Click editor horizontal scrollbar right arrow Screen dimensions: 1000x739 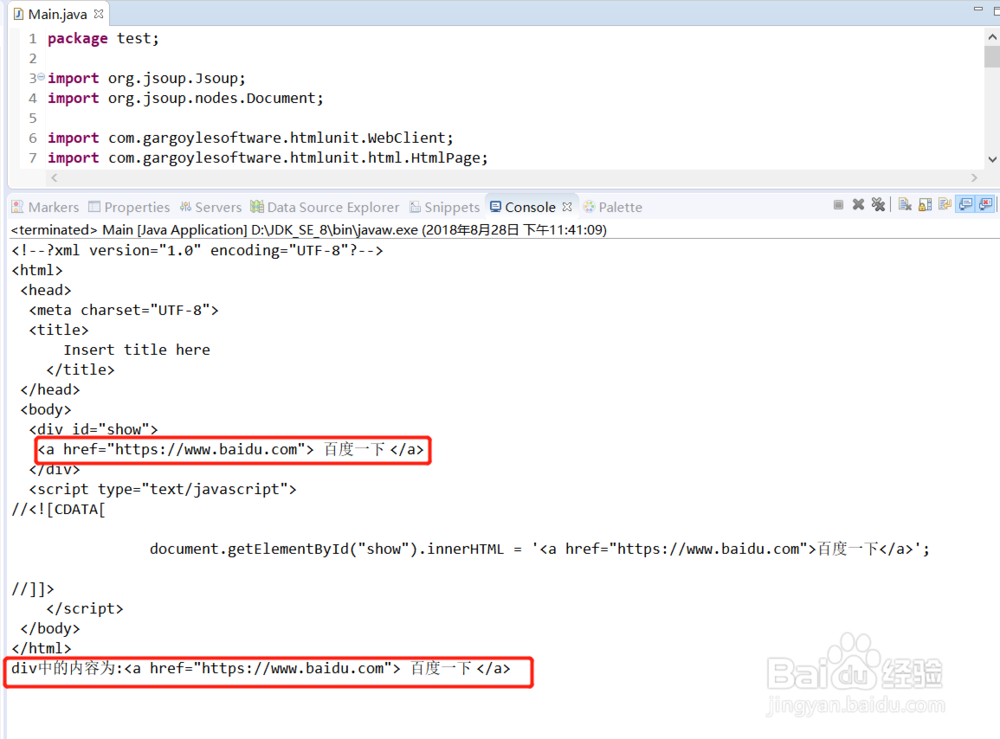974,178
